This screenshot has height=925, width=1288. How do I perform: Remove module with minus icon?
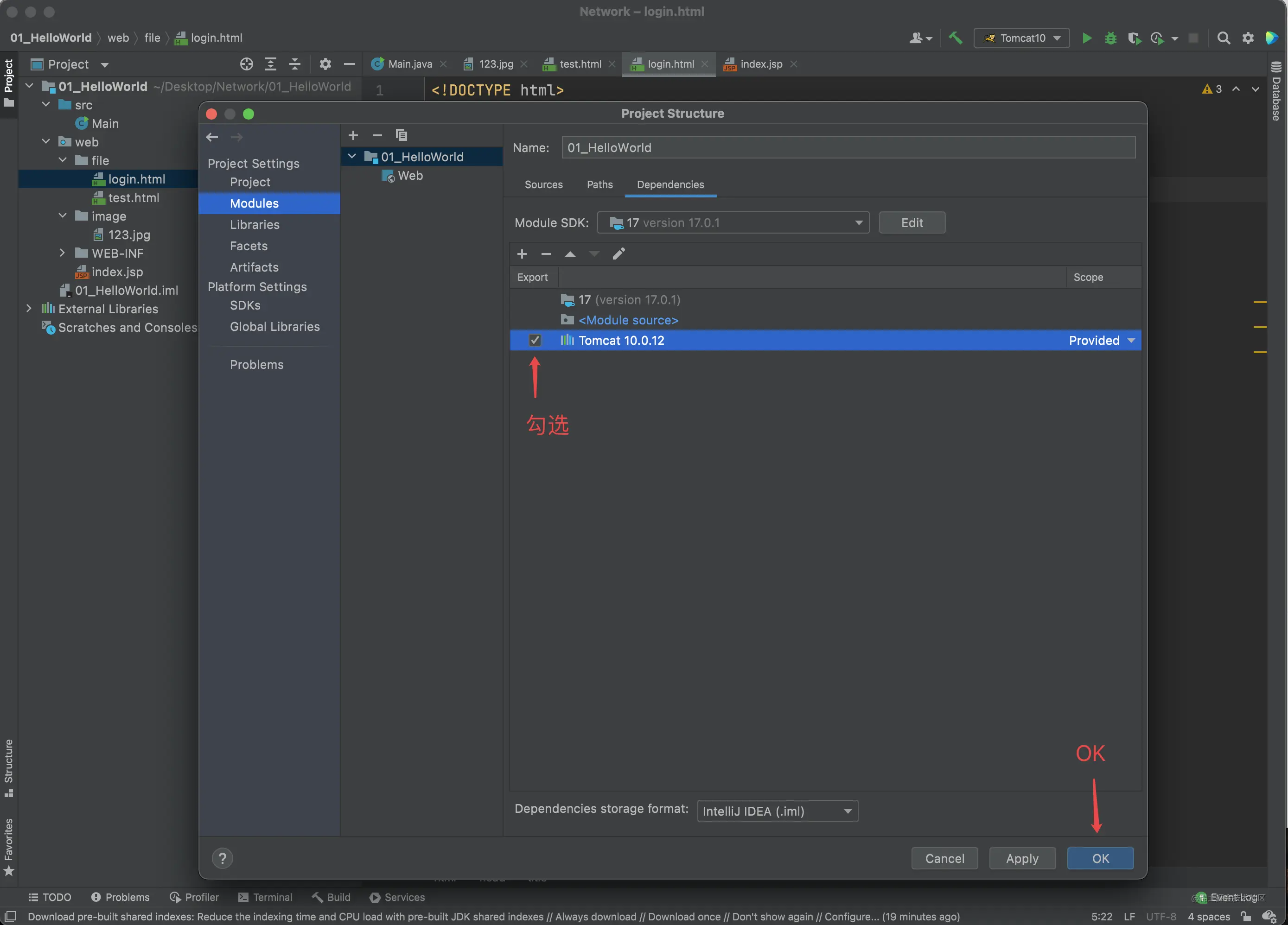pyautogui.click(x=377, y=135)
